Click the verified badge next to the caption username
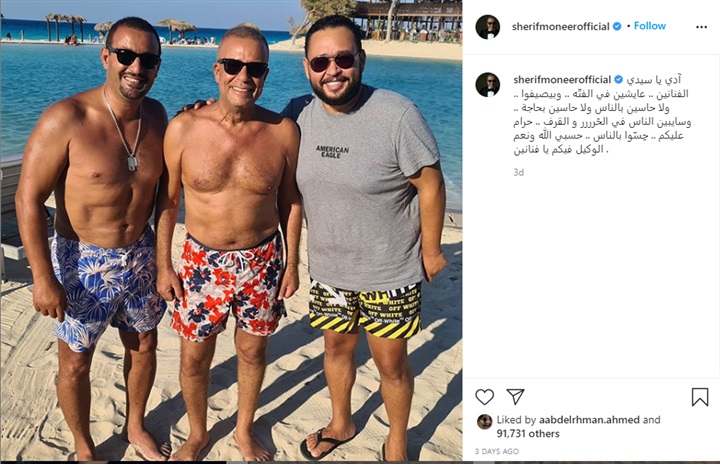The height and width of the screenshot is (464, 720). [x=619, y=79]
